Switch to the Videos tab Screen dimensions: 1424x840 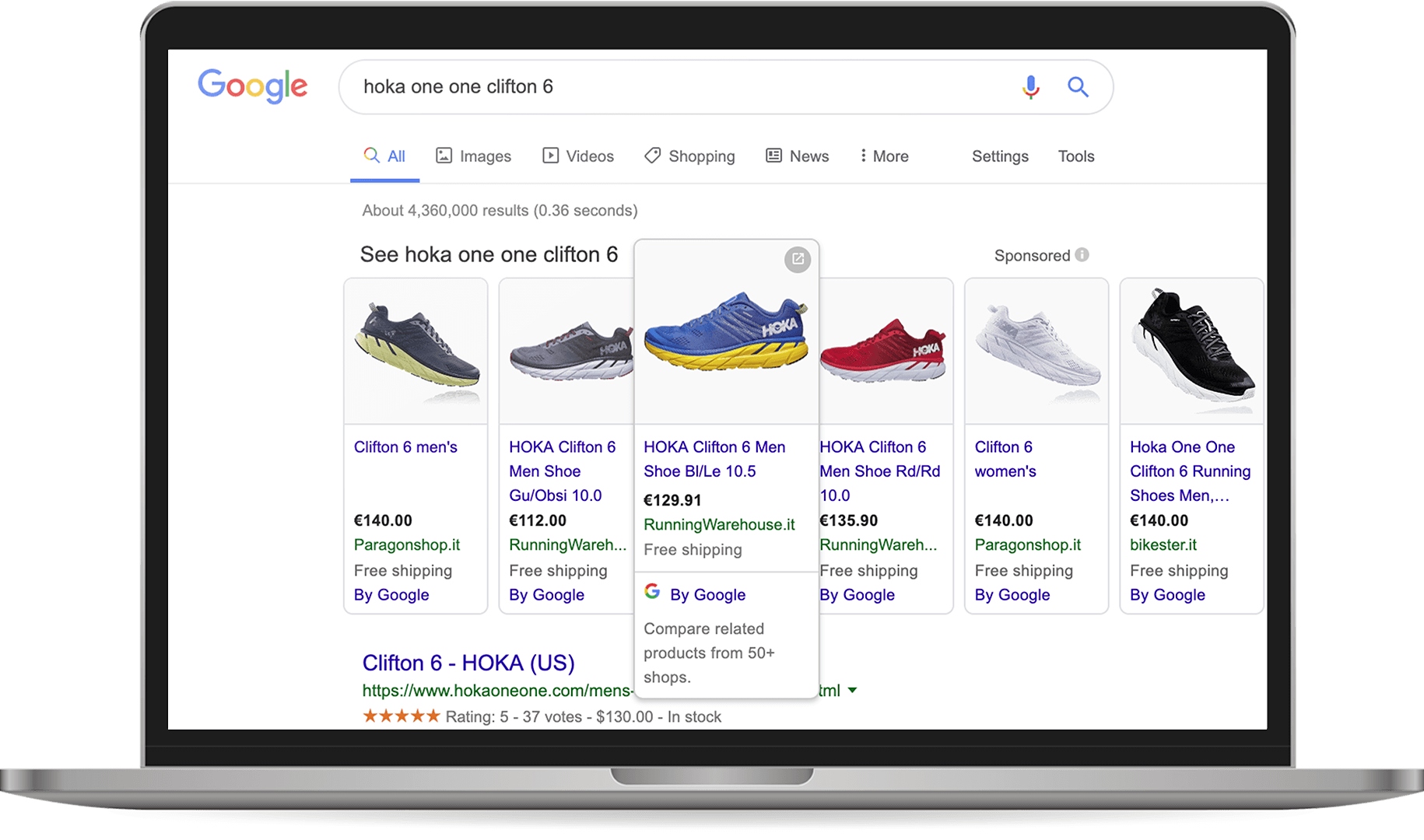click(578, 156)
